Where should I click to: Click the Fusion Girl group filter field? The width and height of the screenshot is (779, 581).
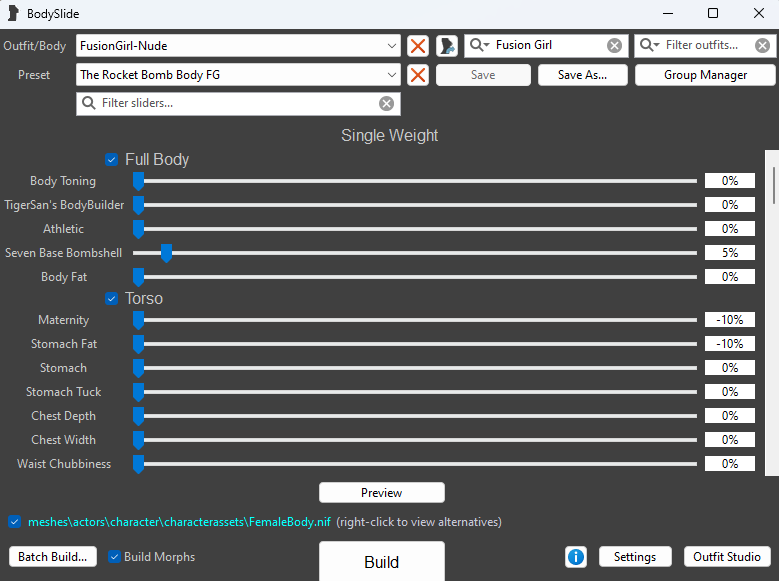point(546,45)
